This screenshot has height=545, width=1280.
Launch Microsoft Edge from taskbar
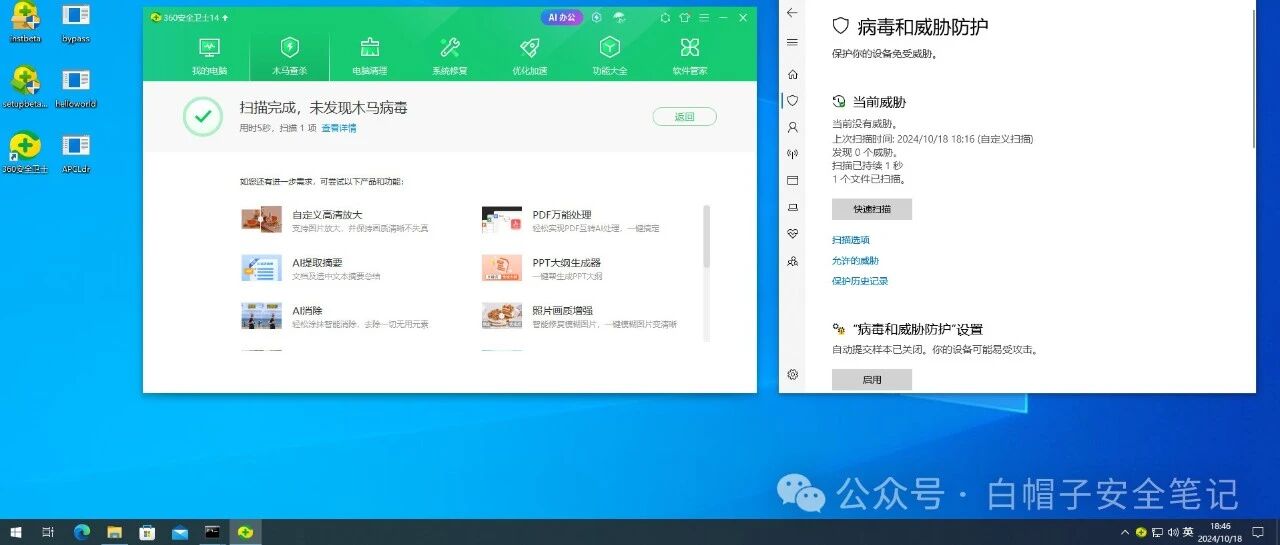point(82,532)
